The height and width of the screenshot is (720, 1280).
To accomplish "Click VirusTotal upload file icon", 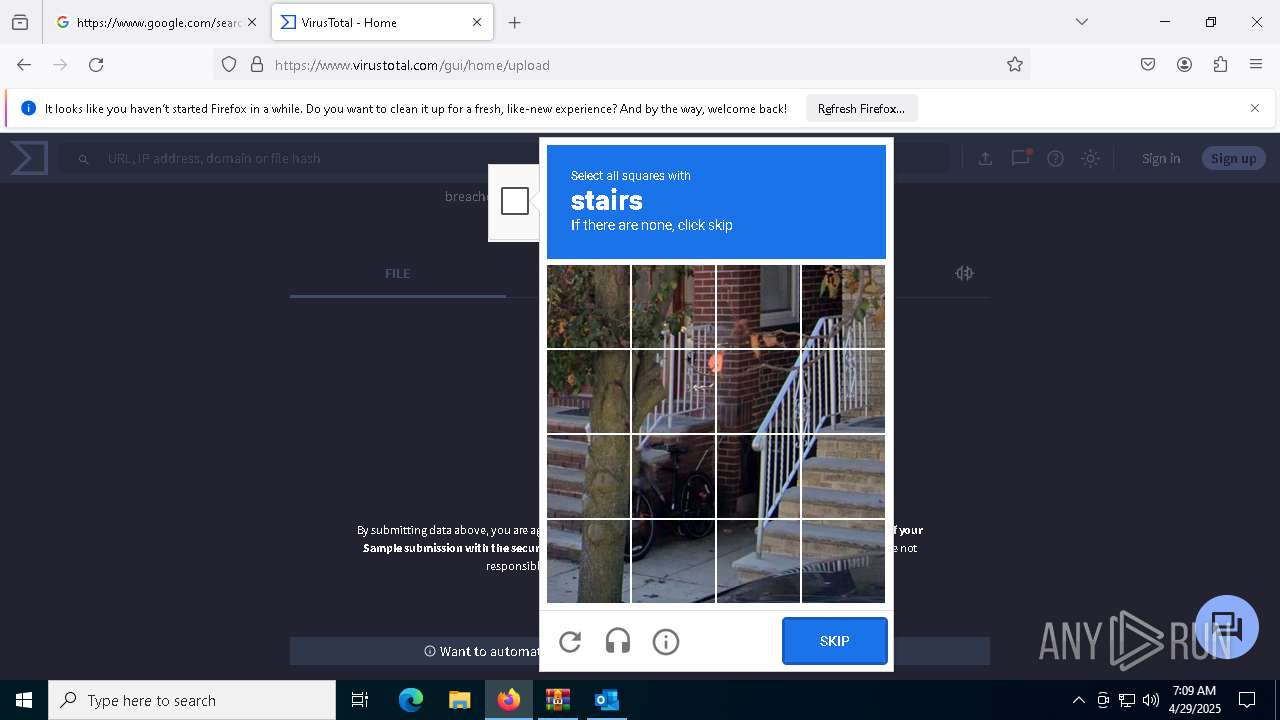I will (x=985, y=158).
